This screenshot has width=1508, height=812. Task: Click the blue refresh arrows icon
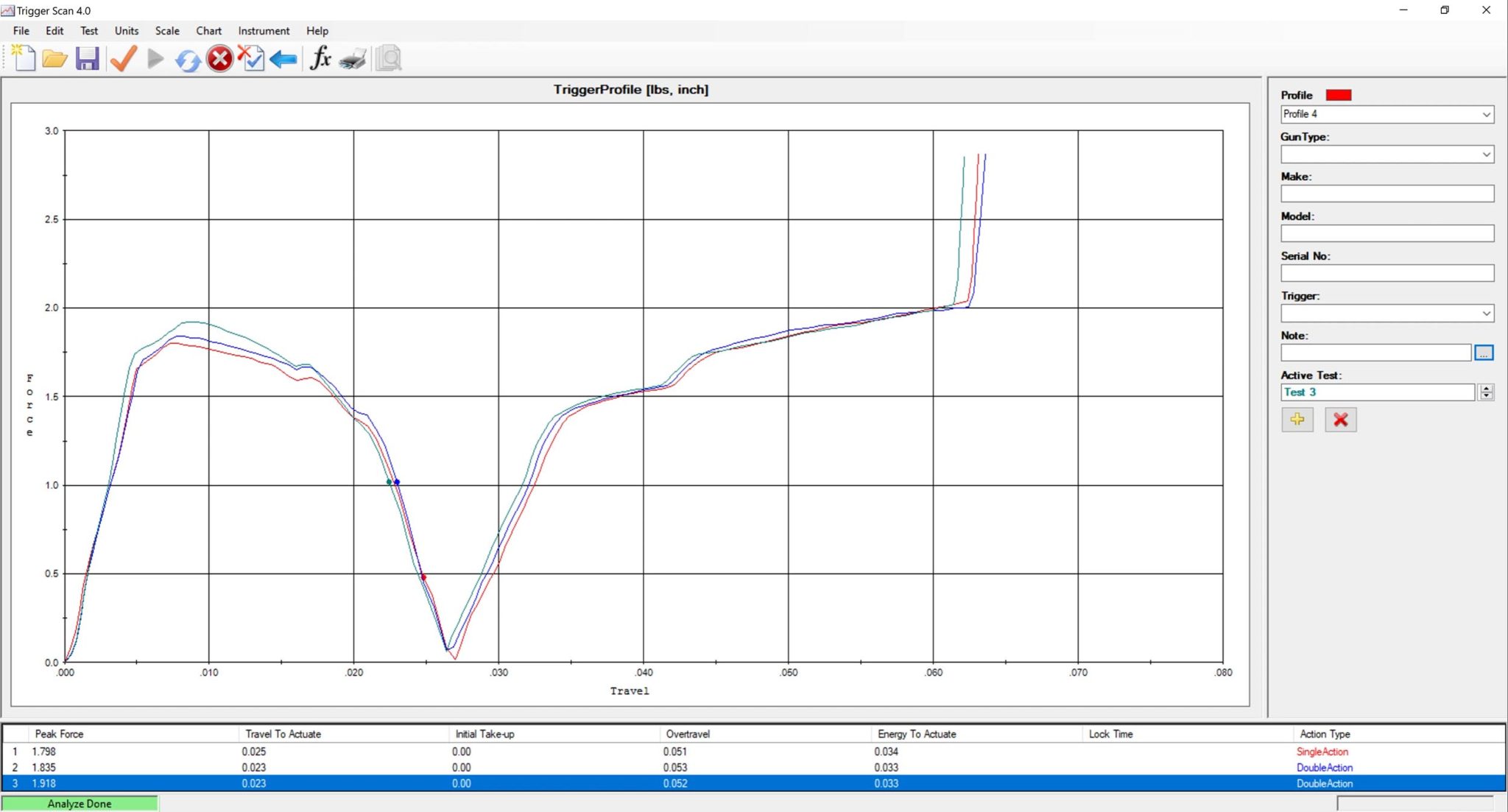(x=188, y=60)
